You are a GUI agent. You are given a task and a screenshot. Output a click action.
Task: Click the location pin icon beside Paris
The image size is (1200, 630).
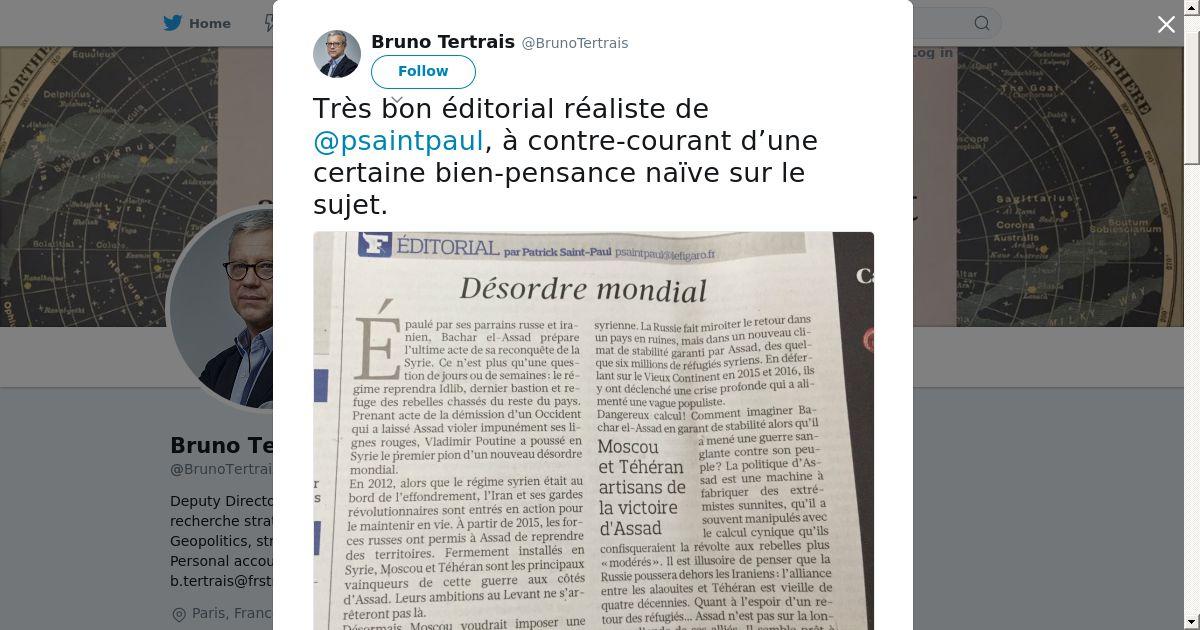pyautogui.click(x=179, y=614)
